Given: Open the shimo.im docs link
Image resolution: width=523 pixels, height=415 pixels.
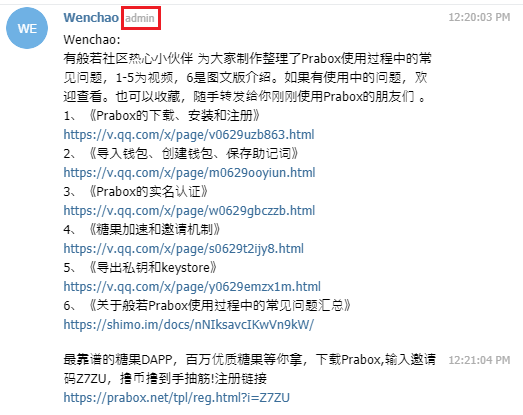Looking at the screenshot, I should click(188, 325).
